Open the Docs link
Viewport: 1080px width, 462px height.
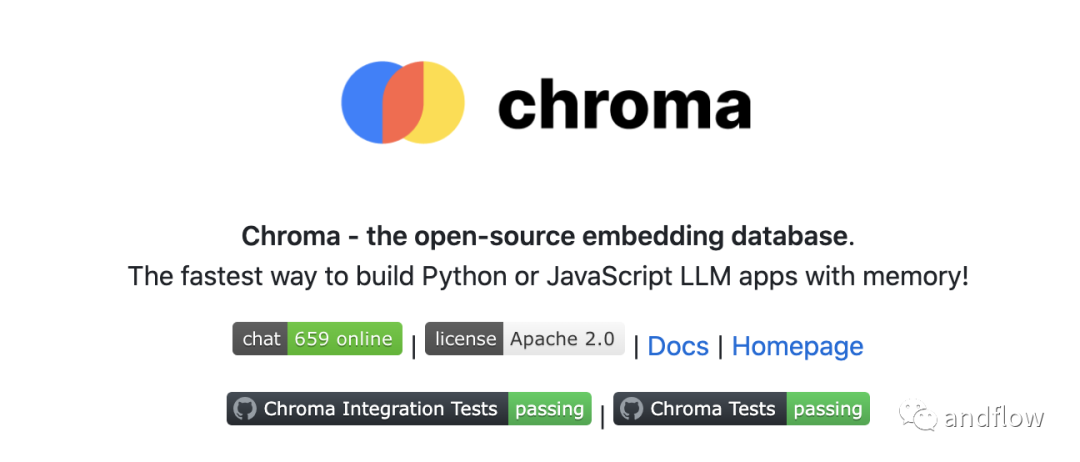coord(678,346)
